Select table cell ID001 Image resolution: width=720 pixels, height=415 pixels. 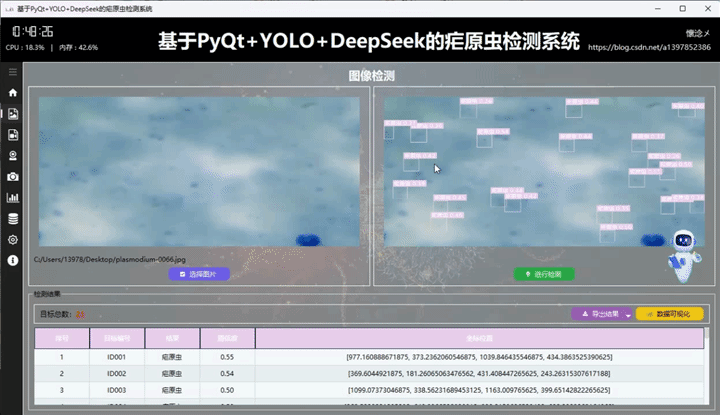click(x=117, y=357)
